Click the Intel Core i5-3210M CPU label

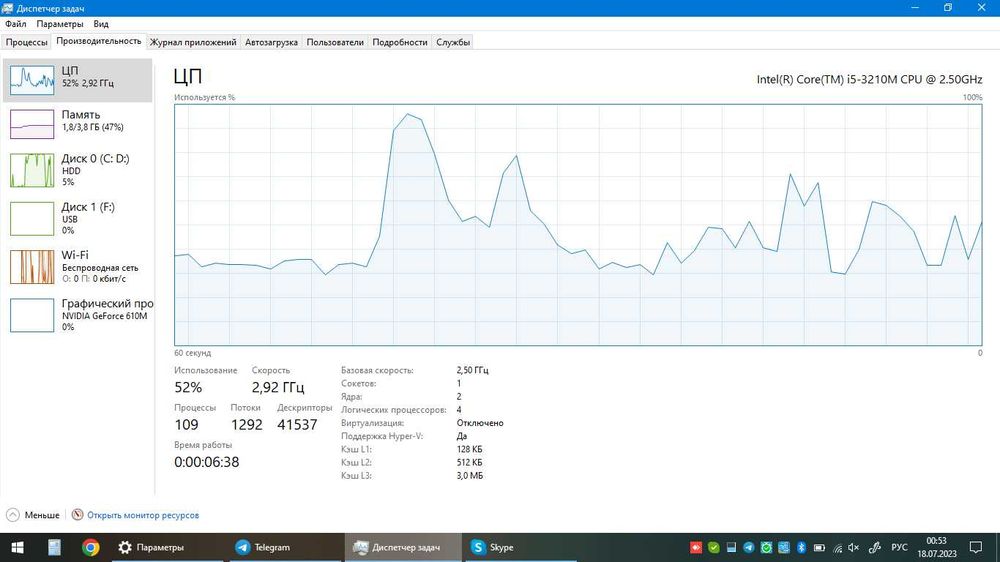pos(869,80)
